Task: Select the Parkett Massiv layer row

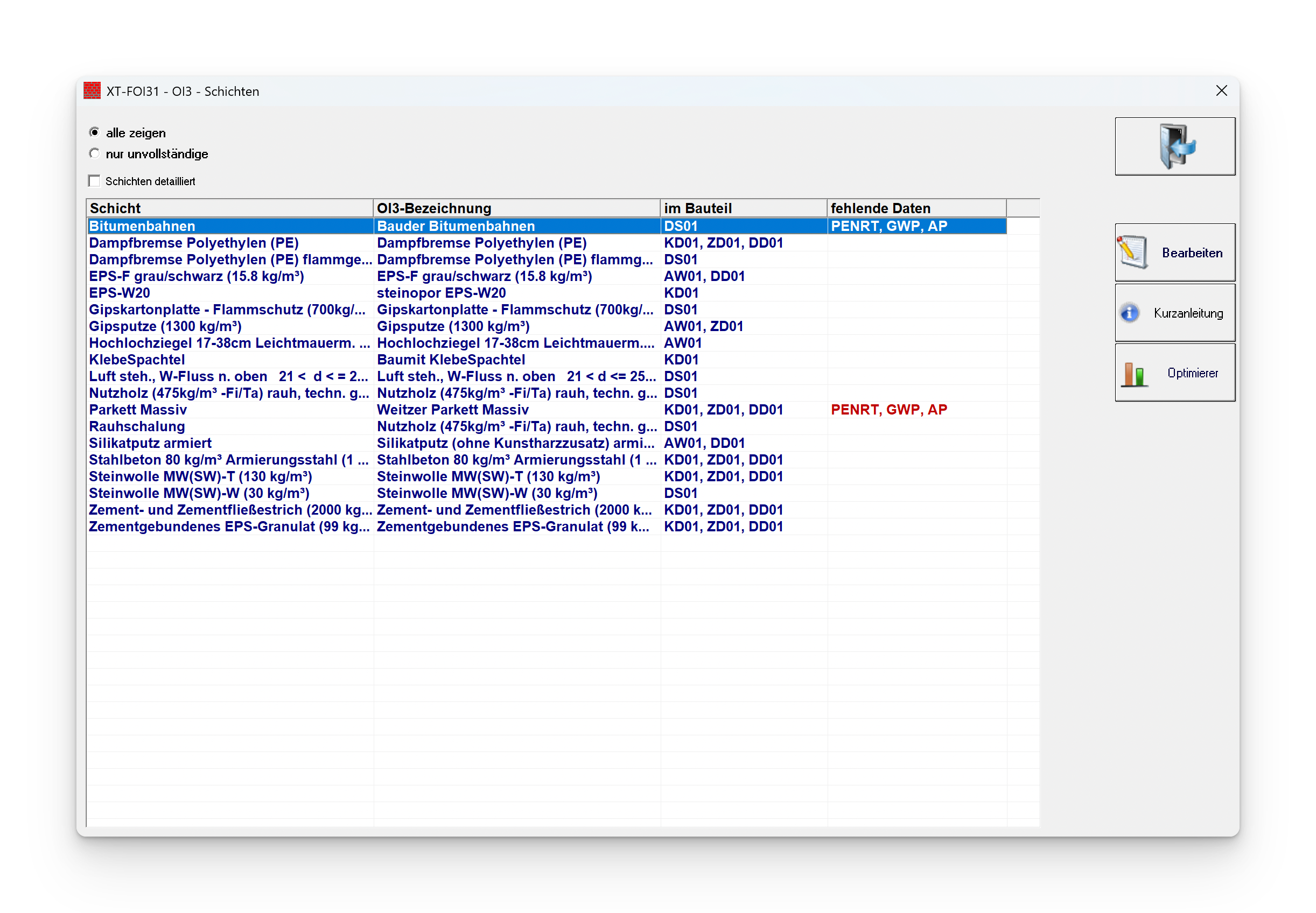Action: tap(138, 410)
